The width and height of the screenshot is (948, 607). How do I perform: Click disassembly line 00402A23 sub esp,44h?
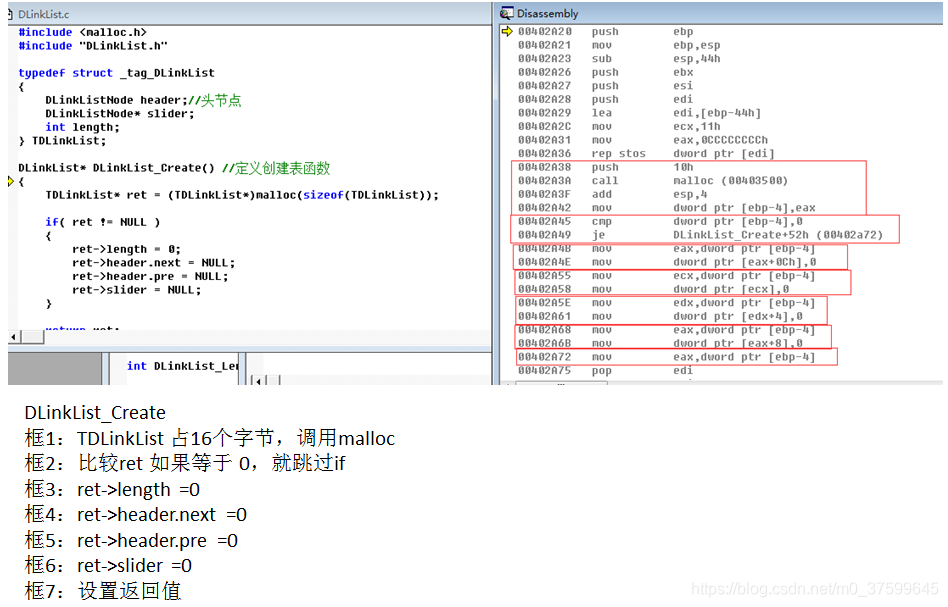(619, 58)
